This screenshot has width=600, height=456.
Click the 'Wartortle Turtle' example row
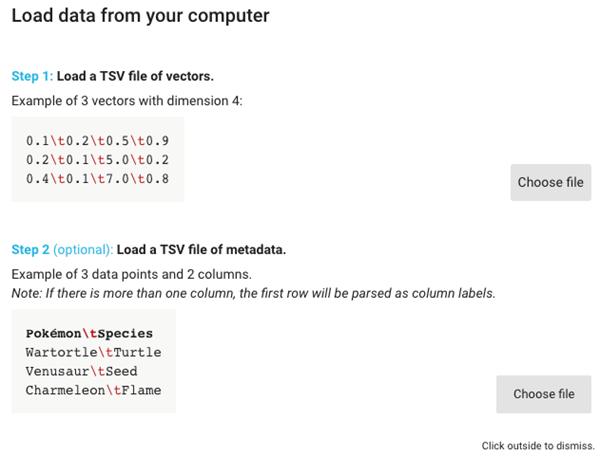coord(93,352)
